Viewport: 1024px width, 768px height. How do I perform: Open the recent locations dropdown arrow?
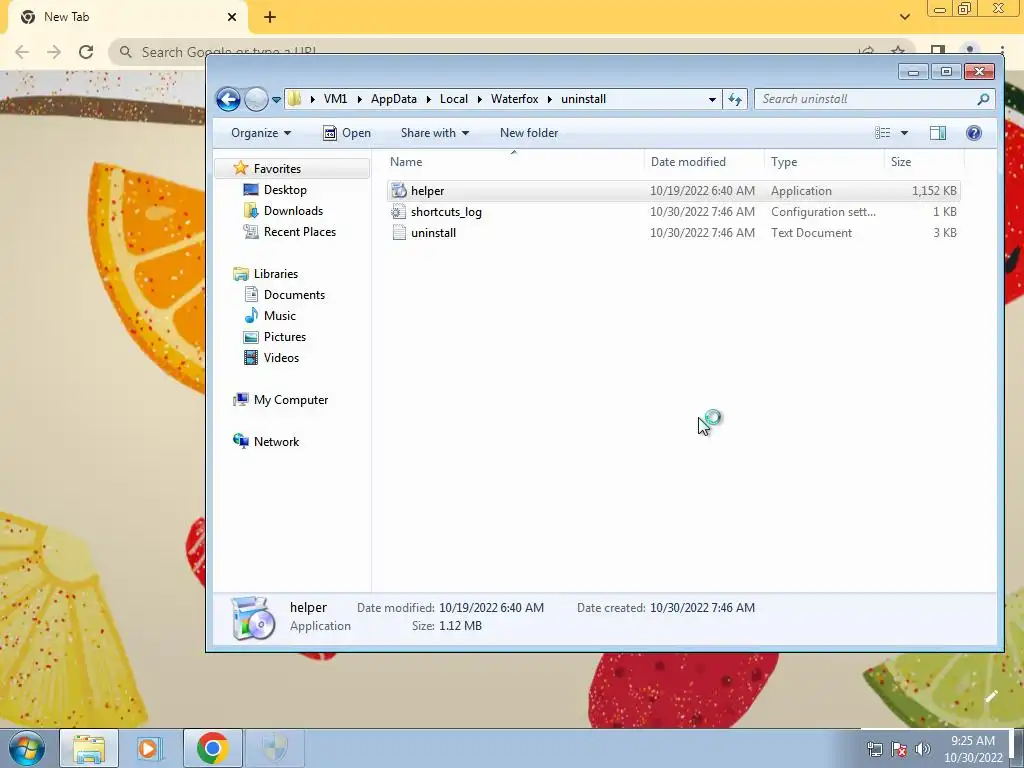coord(276,100)
